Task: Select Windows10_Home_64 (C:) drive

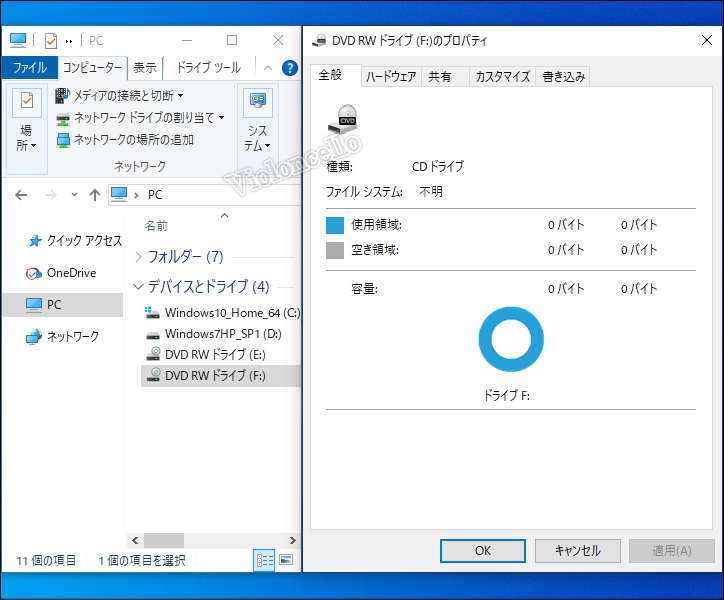Action: click(222, 313)
